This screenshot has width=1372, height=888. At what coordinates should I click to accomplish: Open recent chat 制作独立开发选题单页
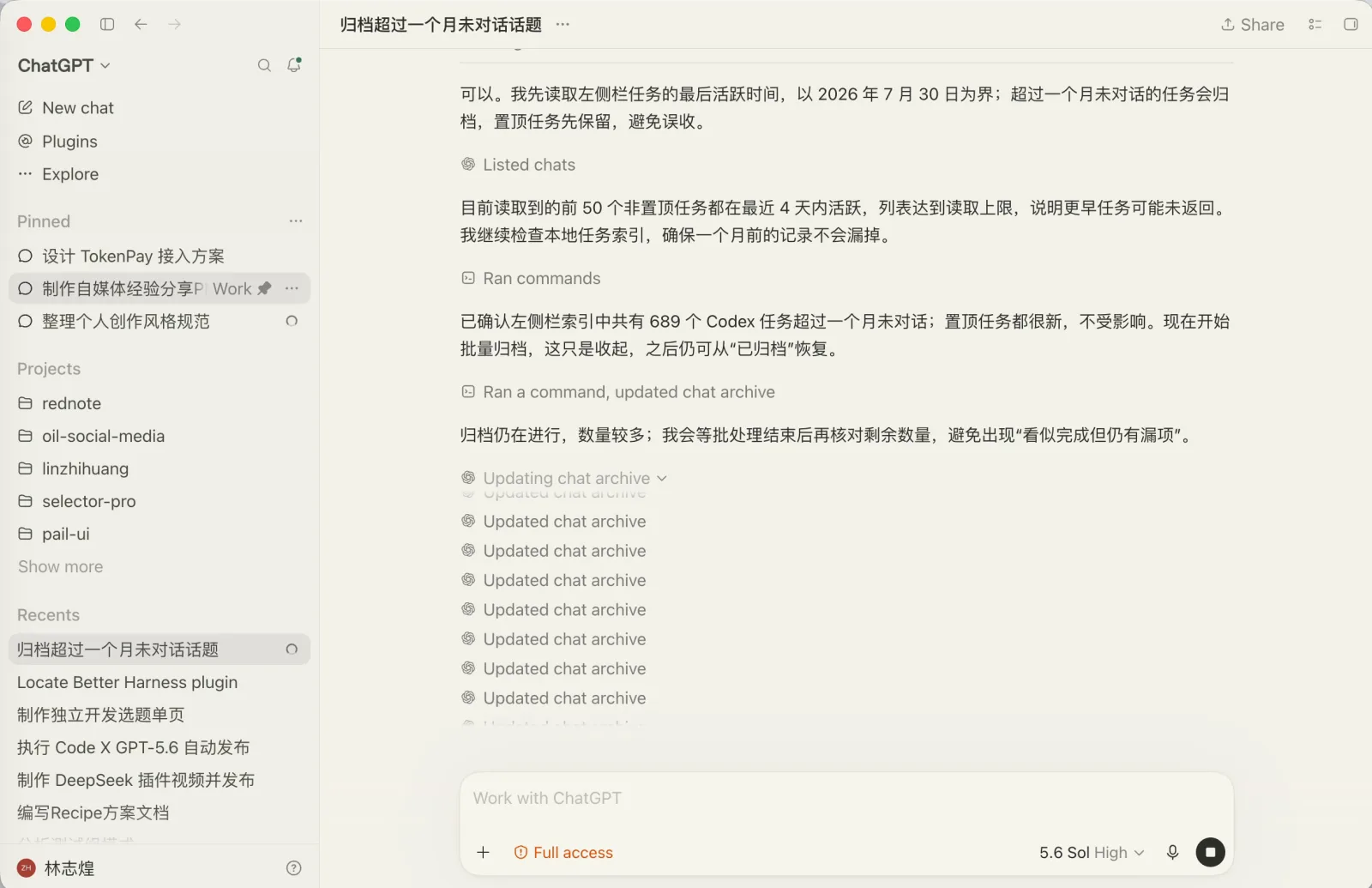point(159,715)
